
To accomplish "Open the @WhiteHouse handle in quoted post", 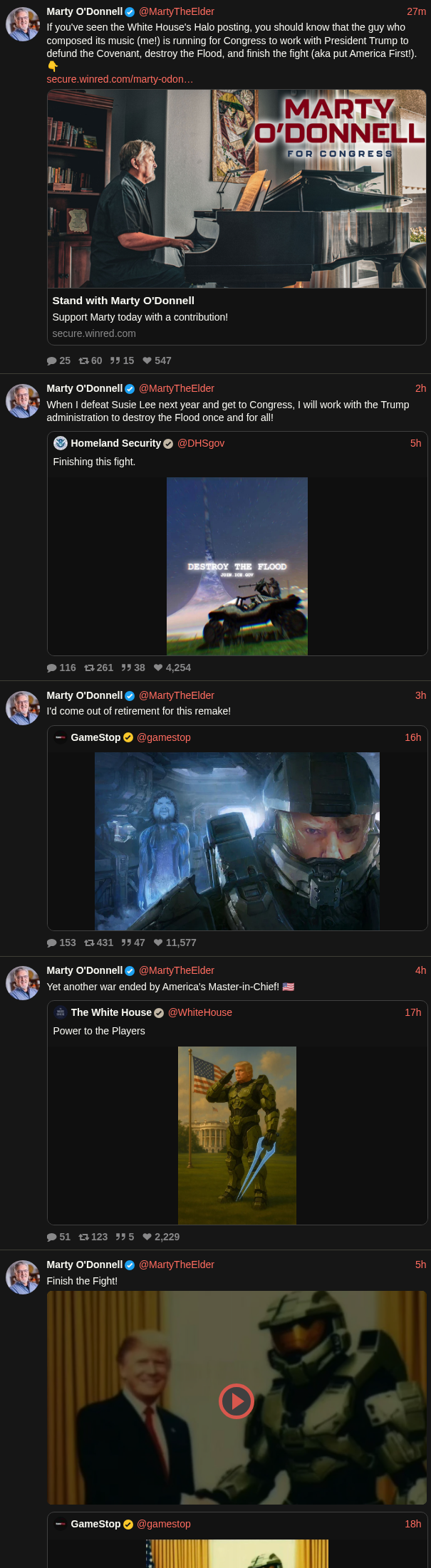I will point(200,1012).
